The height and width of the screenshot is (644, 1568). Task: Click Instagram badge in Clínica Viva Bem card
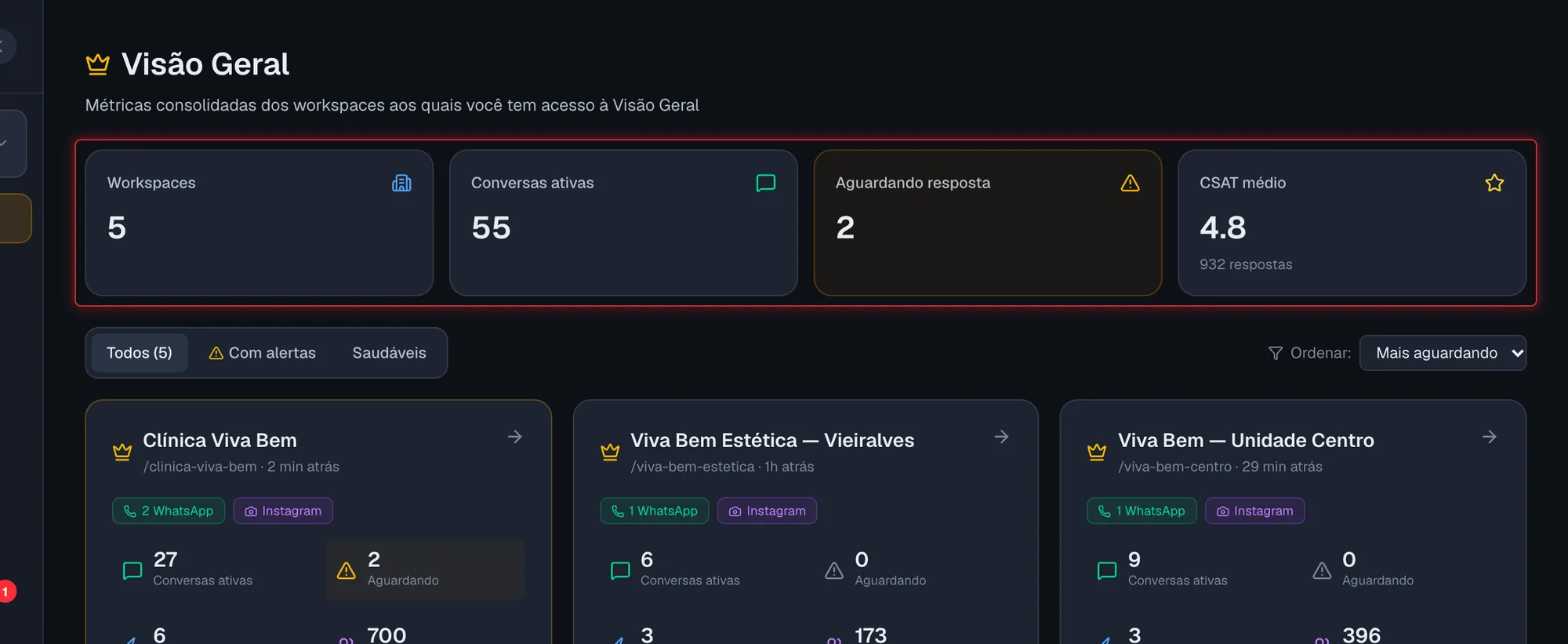[283, 511]
